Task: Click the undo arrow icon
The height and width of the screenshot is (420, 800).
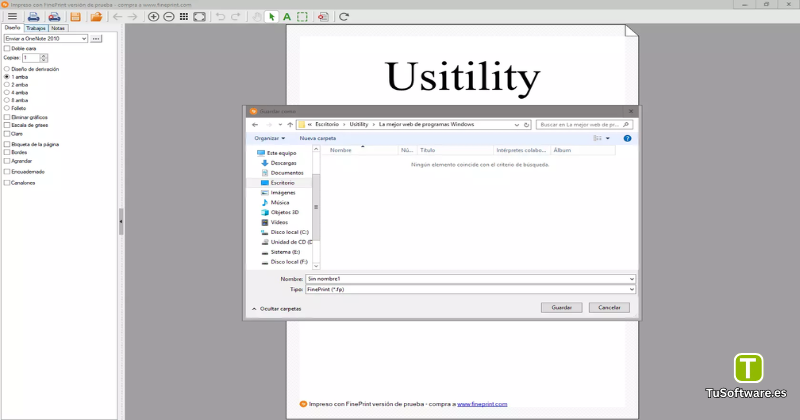Action: pyautogui.click(x=220, y=17)
